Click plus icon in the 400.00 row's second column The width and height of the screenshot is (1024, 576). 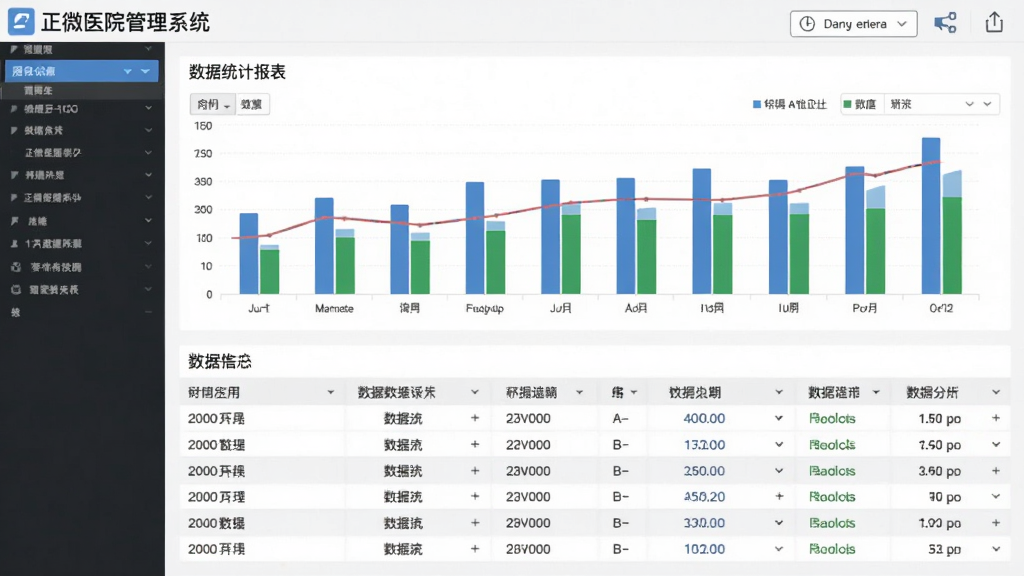475,418
